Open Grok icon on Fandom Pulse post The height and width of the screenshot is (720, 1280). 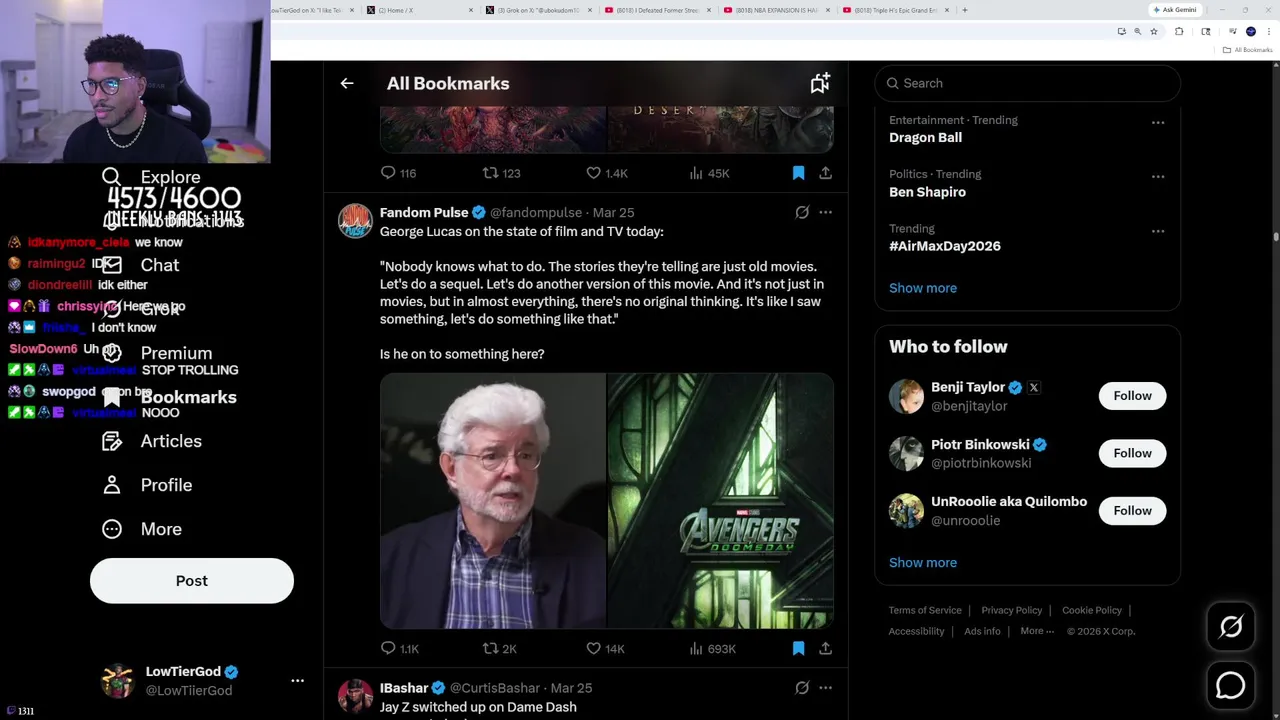pyautogui.click(x=802, y=212)
